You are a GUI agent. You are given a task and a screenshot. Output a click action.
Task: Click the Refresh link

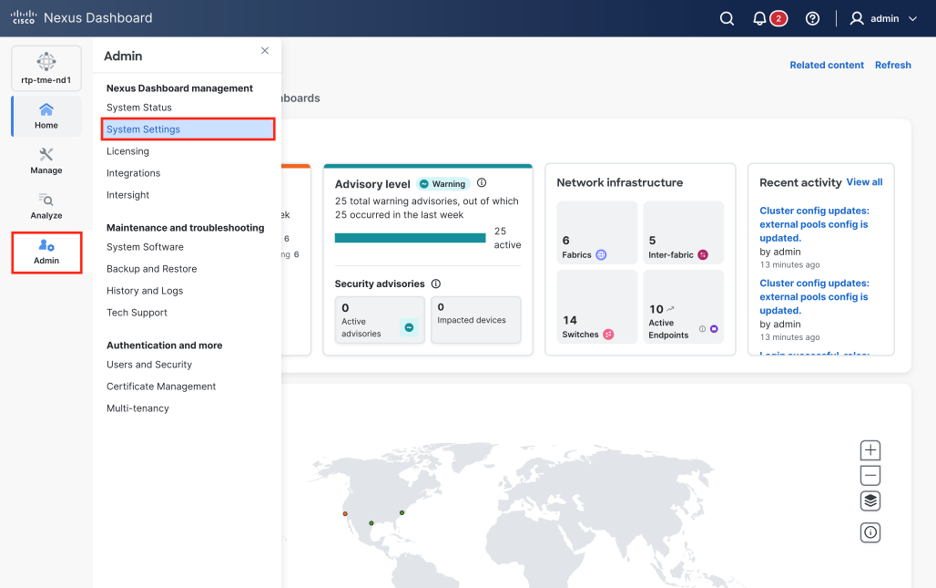(x=892, y=65)
